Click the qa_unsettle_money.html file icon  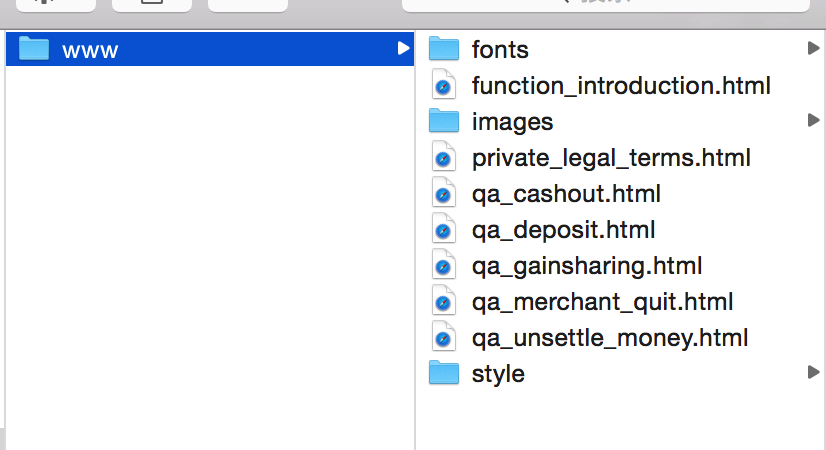[444, 338]
